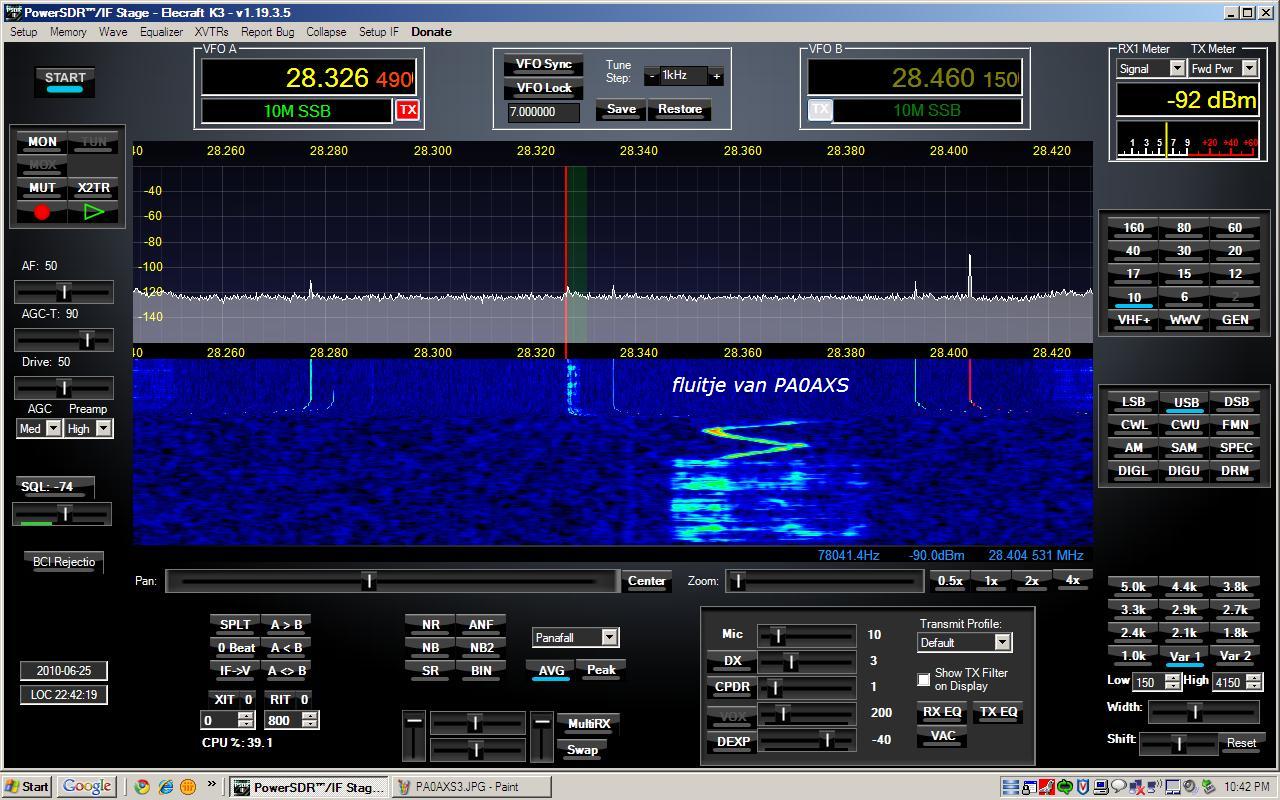Click the BCI Rejection button
Viewport: 1280px width, 800px height.
tap(64, 562)
